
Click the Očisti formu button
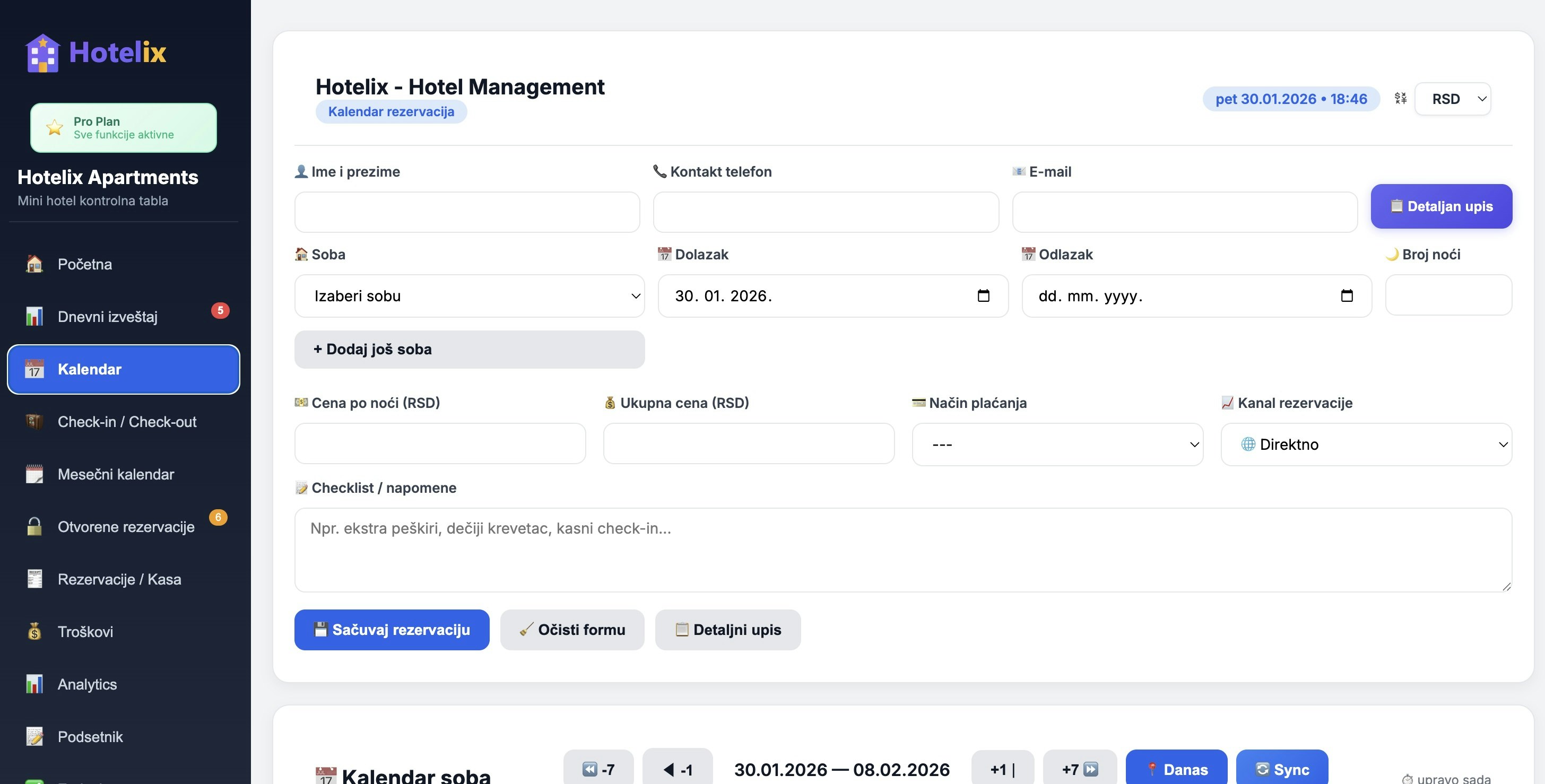click(x=571, y=630)
